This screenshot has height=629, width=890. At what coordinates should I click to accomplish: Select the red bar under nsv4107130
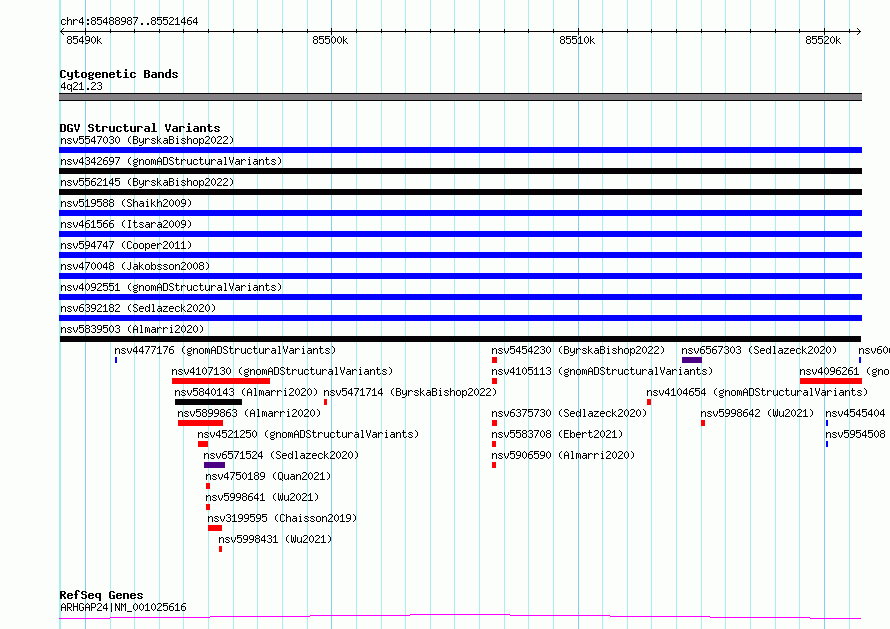coord(221,381)
